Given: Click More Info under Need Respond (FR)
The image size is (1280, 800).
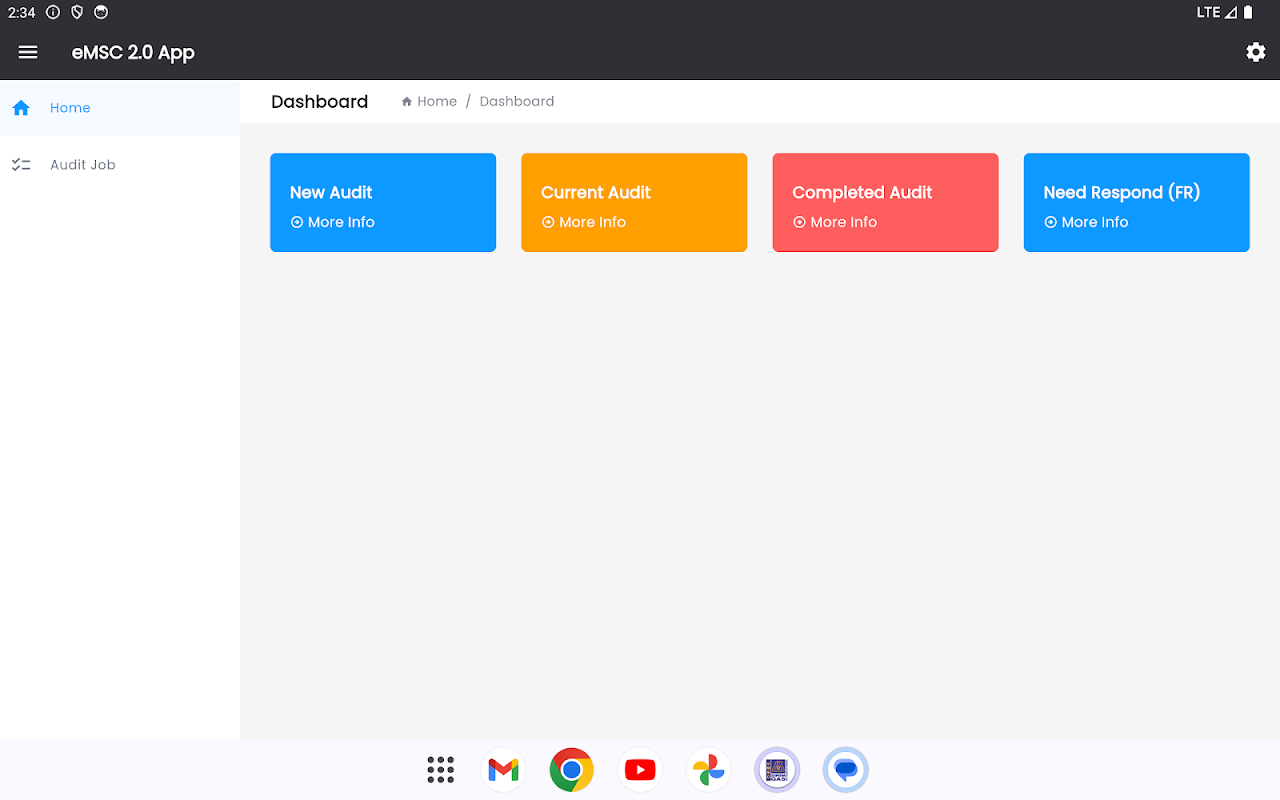Looking at the screenshot, I should [x=1085, y=222].
